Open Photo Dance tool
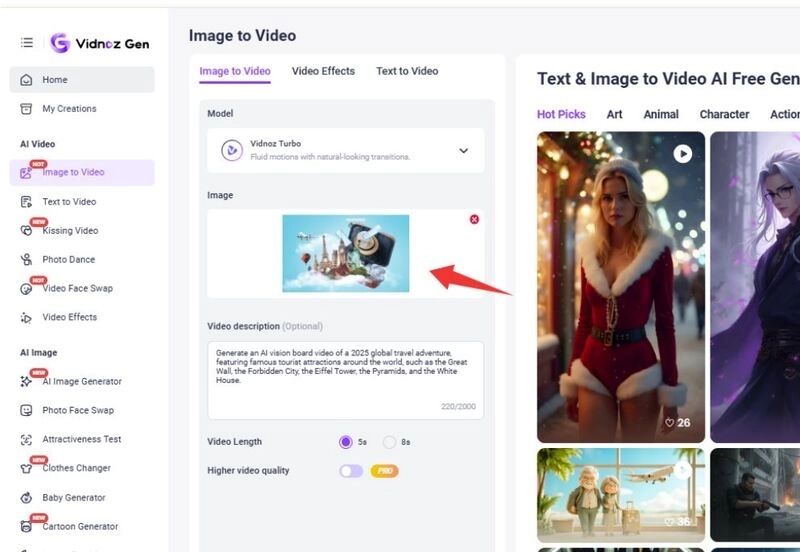This screenshot has height=552, width=800. [82, 260]
